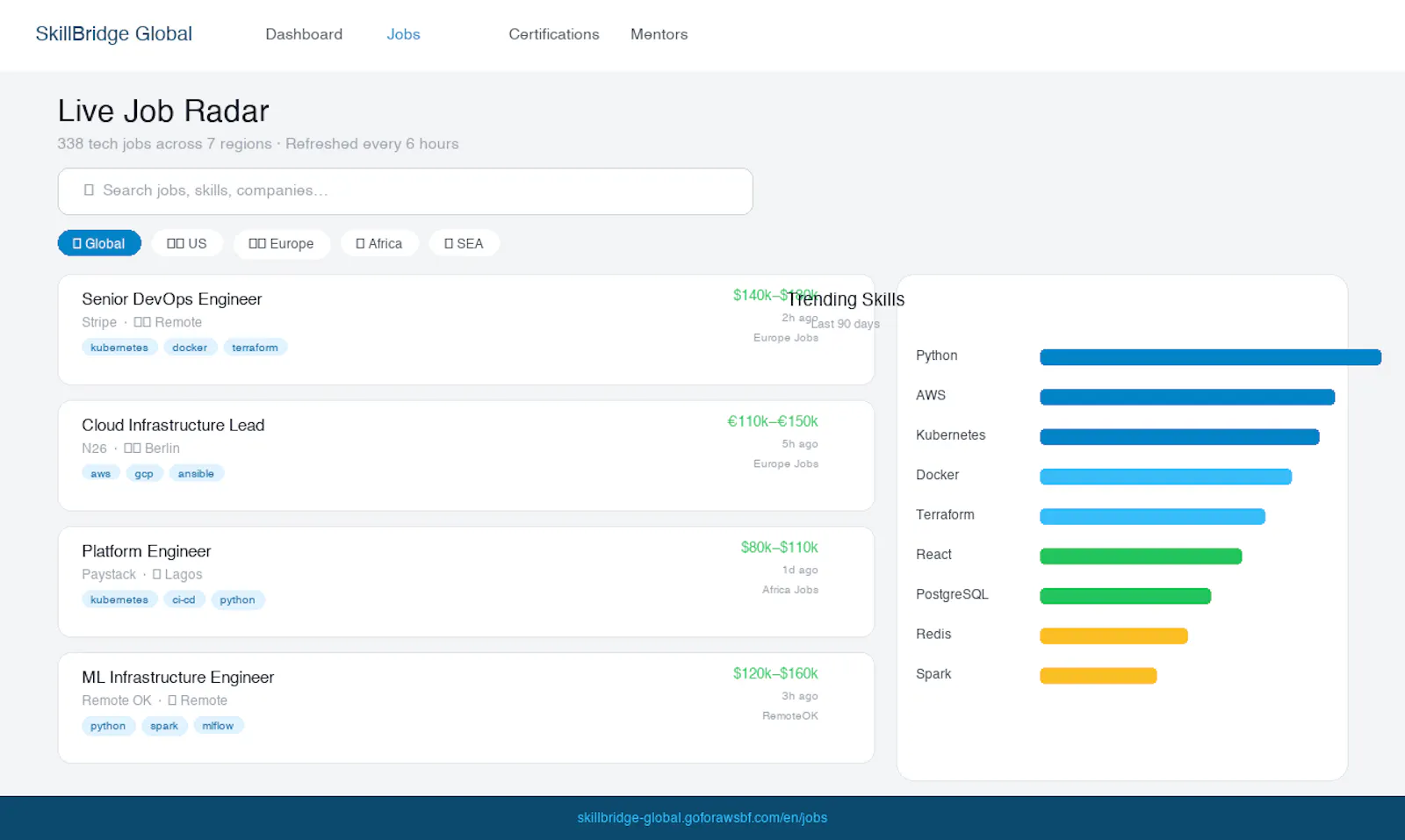Viewport: 1405px width, 840px height.
Task: Go to the Dashboard nav item
Action: (304, 34)
